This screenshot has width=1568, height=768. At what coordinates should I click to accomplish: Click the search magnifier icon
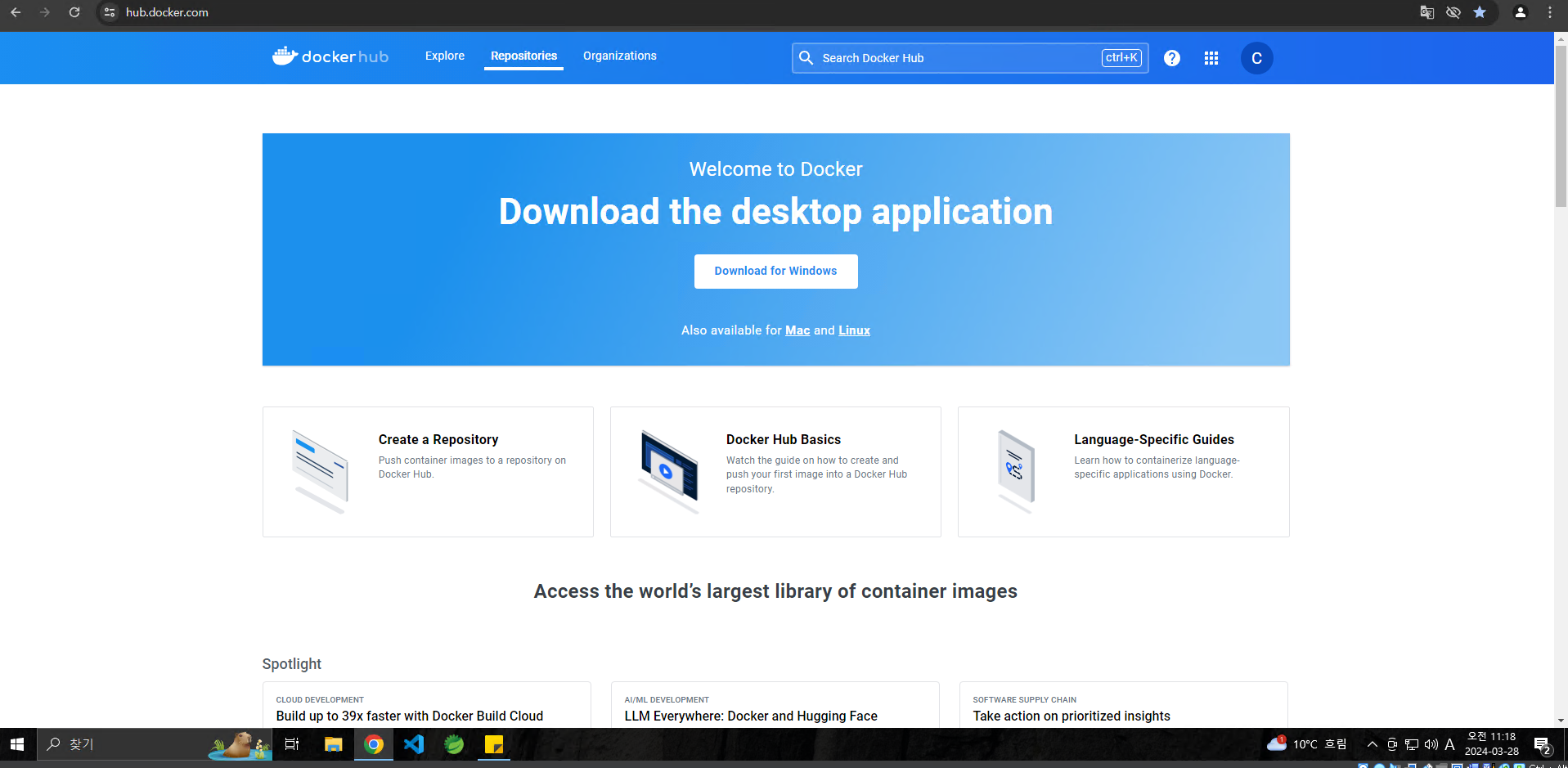coord(806,58)
